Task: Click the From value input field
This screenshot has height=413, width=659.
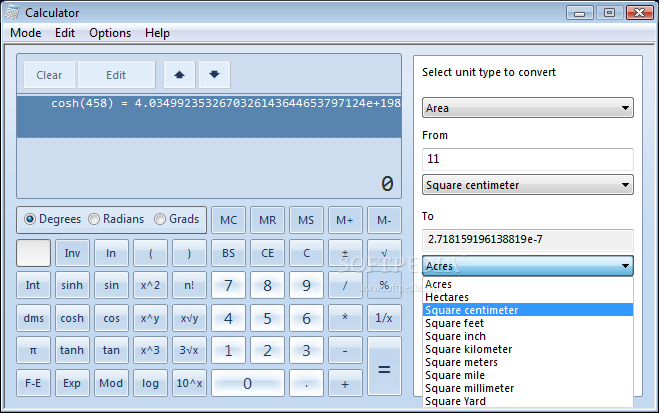Action: tap(527, 159)
